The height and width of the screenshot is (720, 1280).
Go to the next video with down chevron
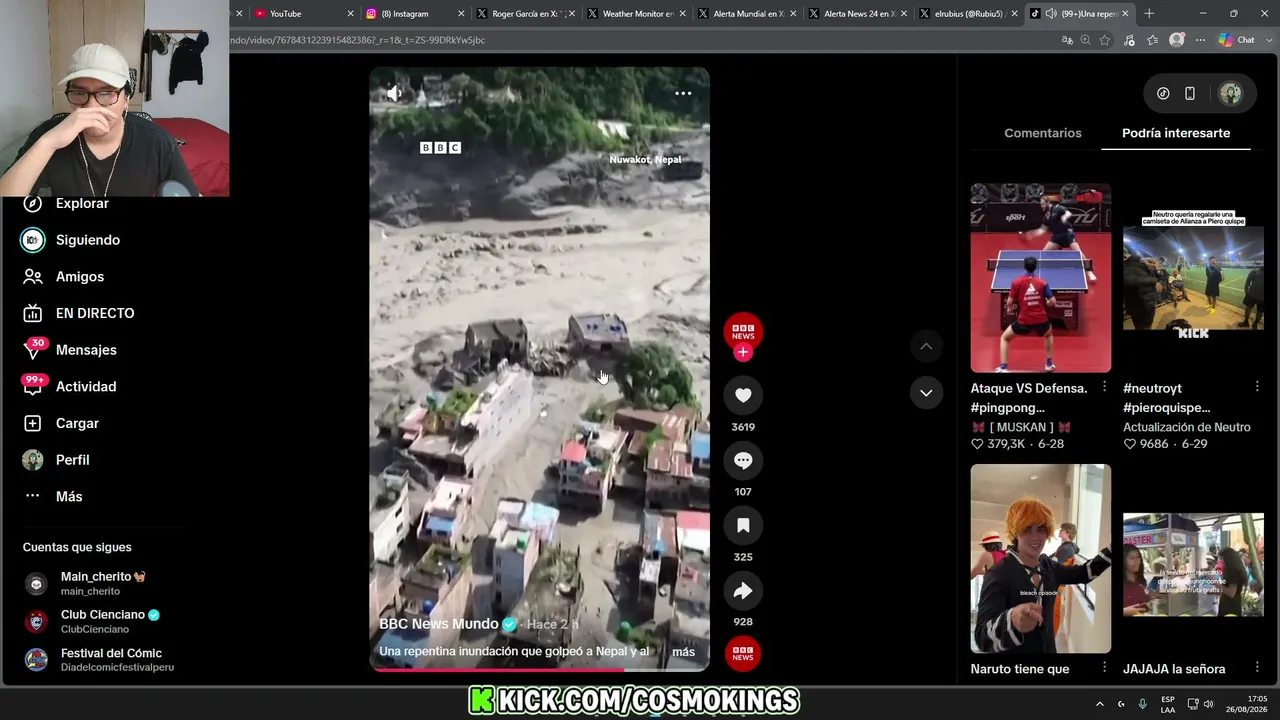coord(926,393)
